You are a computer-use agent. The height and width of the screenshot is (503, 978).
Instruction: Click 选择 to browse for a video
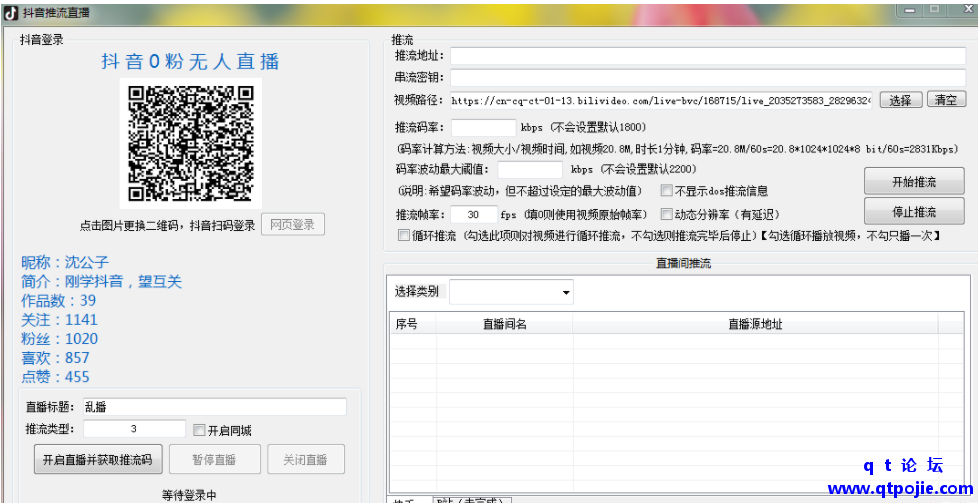(x=901, y=100)
